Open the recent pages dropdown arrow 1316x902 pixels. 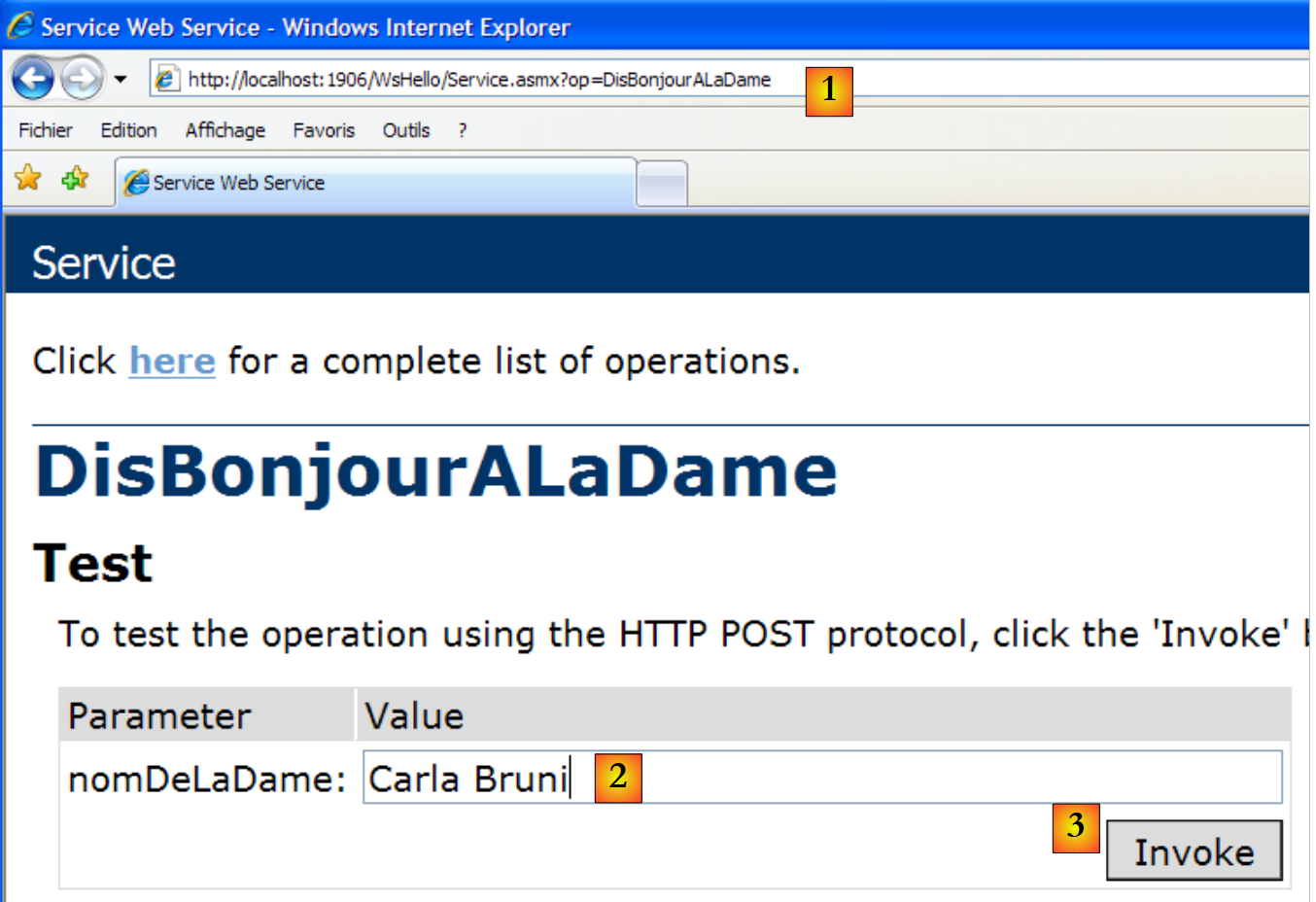click(x=121, y=80)
